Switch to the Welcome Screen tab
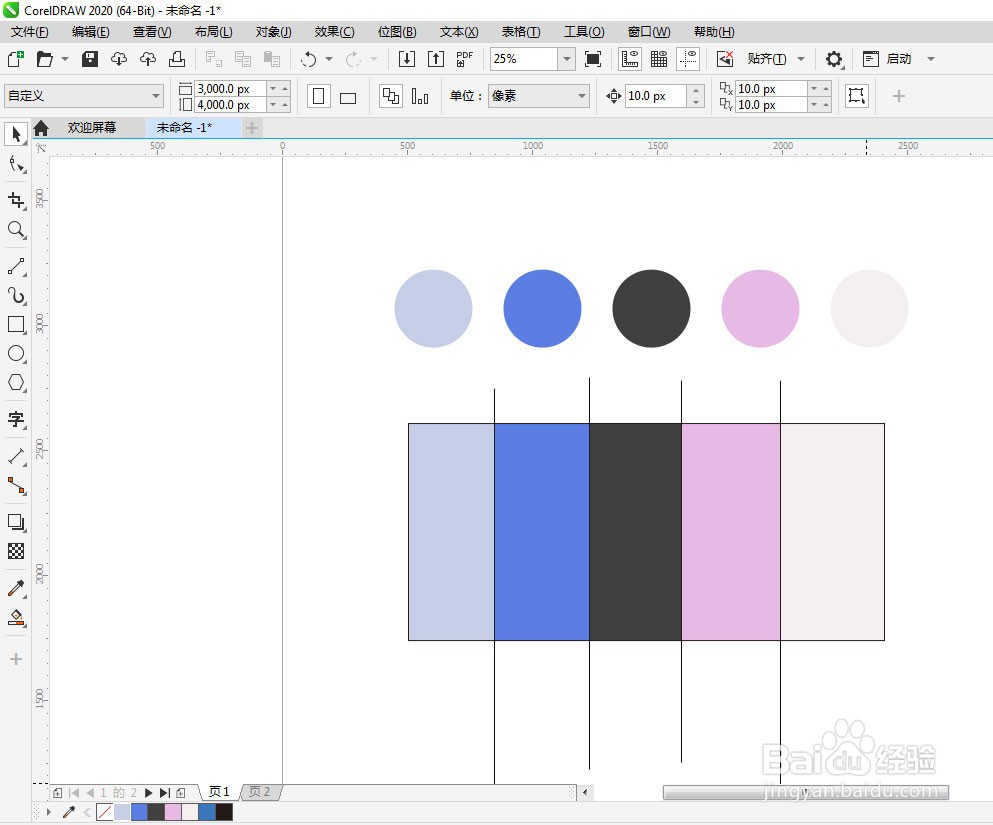The height and width of the screenshot is (825, 993). click(x=92, y=127)
